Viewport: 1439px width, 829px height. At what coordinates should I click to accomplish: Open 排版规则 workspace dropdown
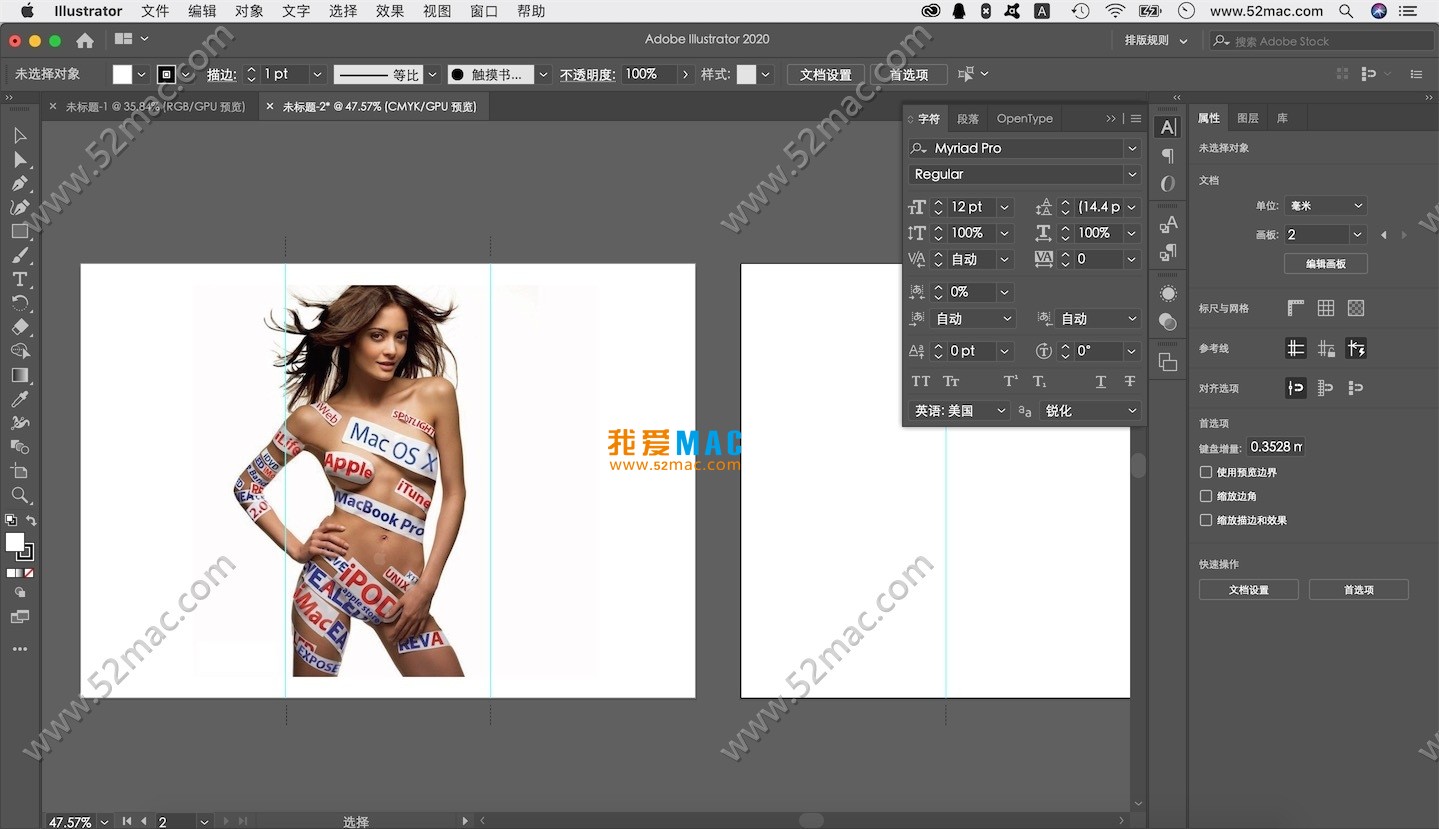pyautogui.click(x=1156, y=41)
